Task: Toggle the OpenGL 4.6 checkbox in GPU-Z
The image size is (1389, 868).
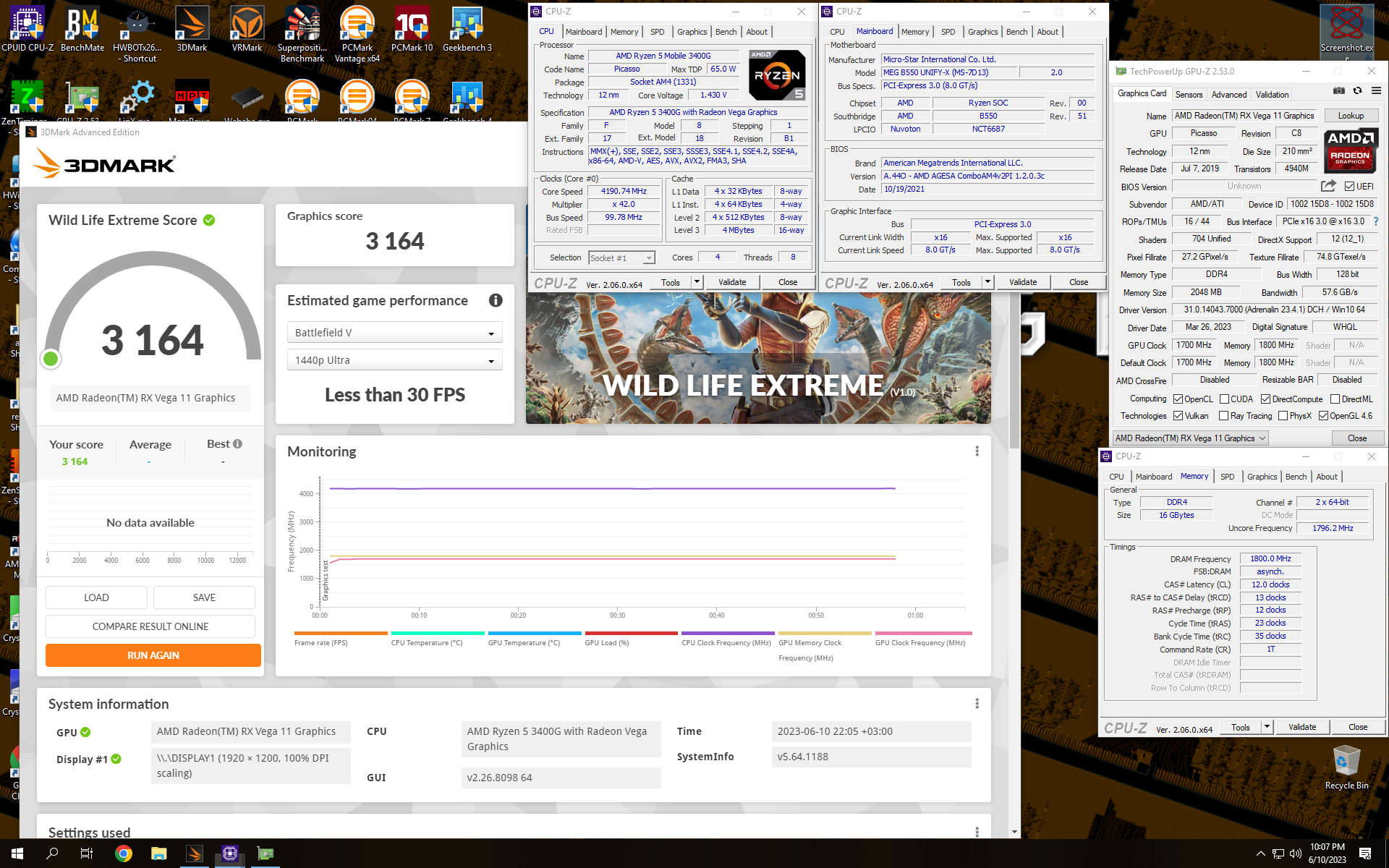Action: [x=1323, y=416]
